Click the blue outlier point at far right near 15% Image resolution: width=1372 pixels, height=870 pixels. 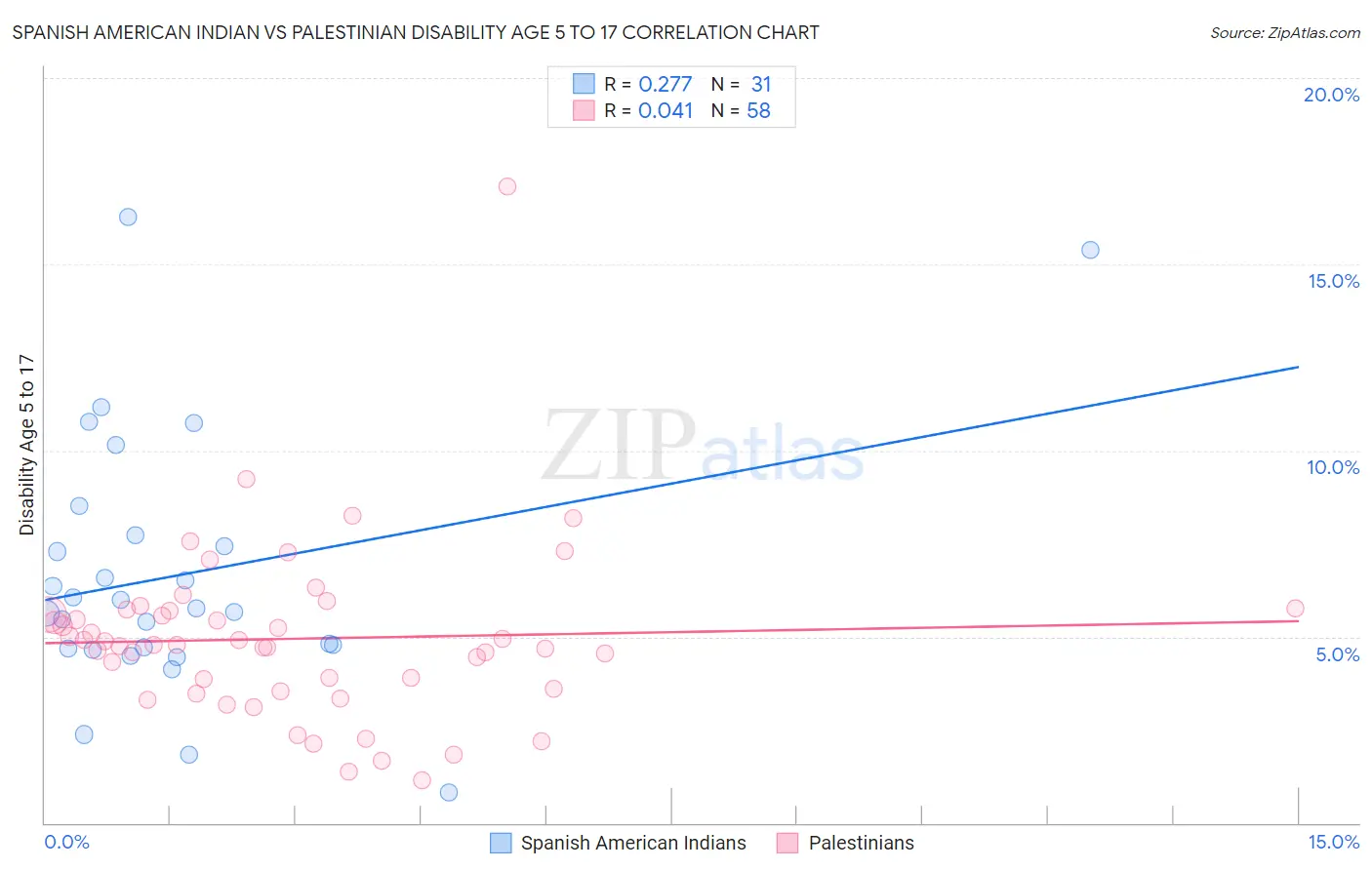[x=1090, y=250]
